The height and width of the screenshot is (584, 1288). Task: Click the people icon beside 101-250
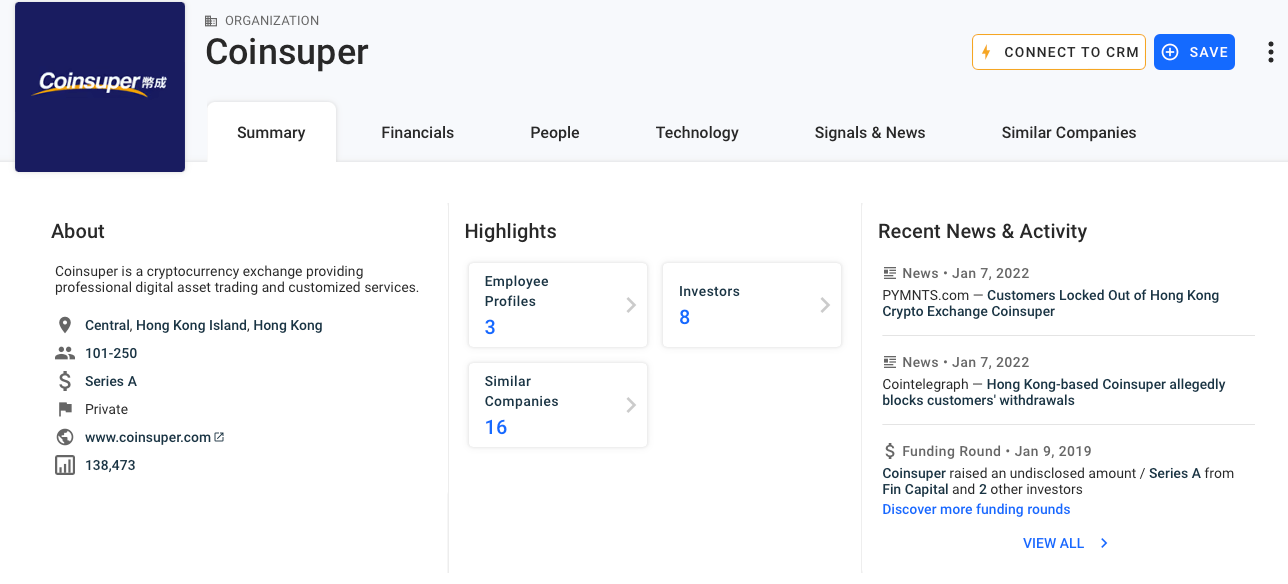[x=65, y=353]
